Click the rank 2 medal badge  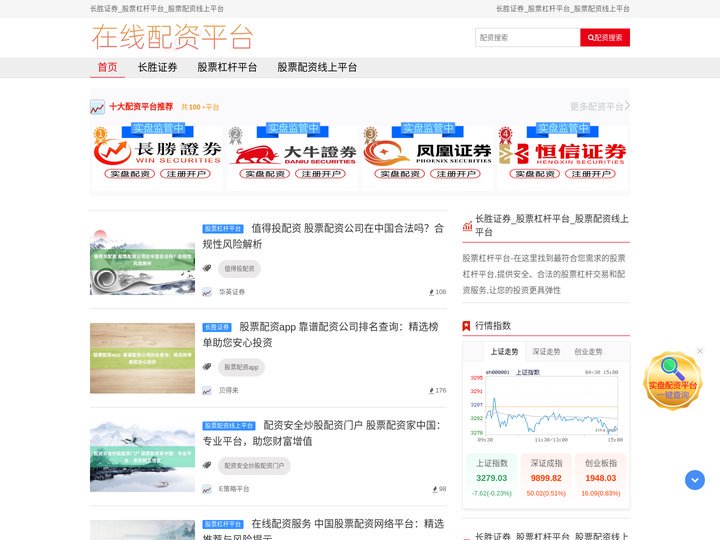pyautogui.click(x=236, y=135)
